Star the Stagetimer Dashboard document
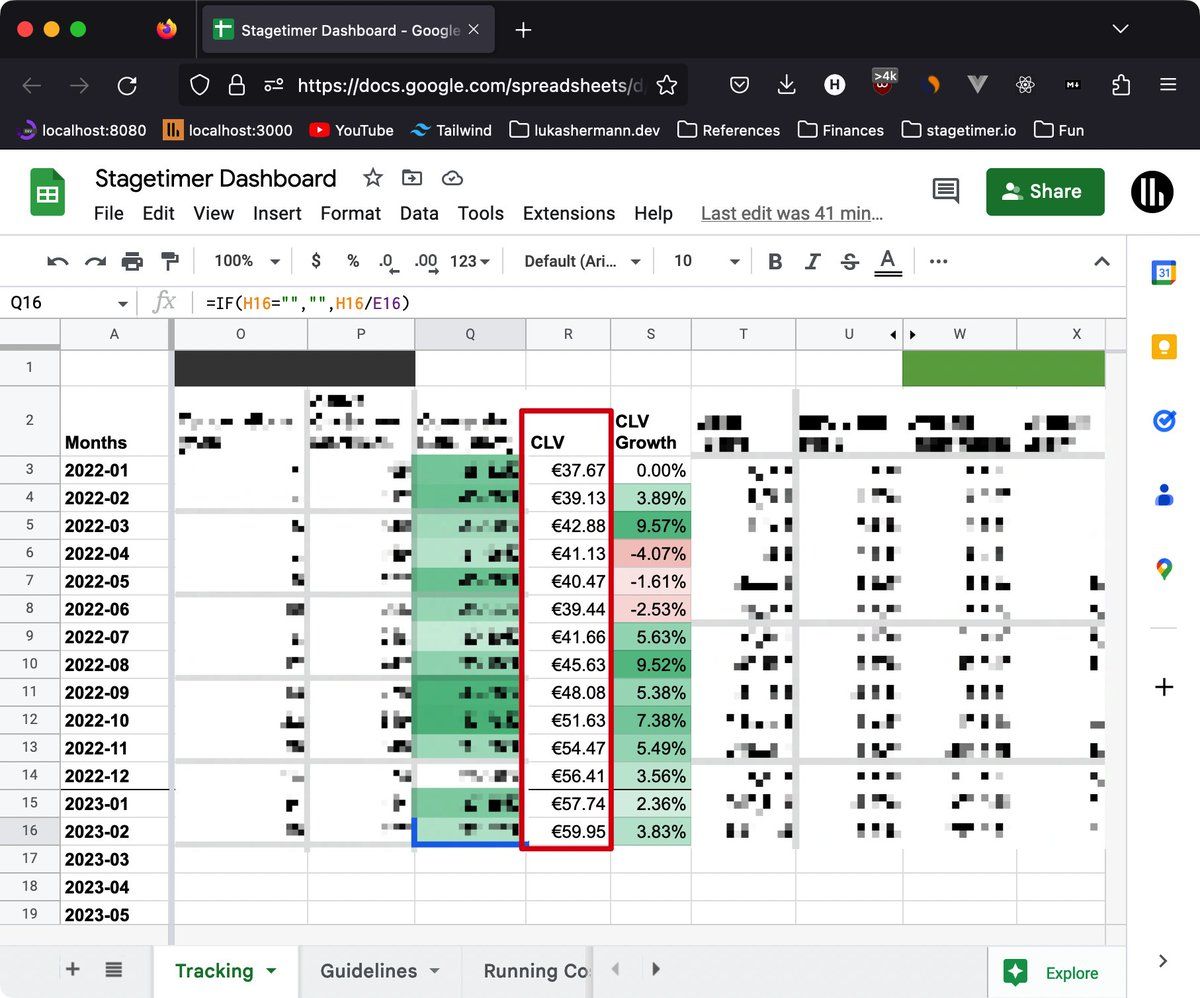Screen dimensions: 1200x998 point(373,178)
